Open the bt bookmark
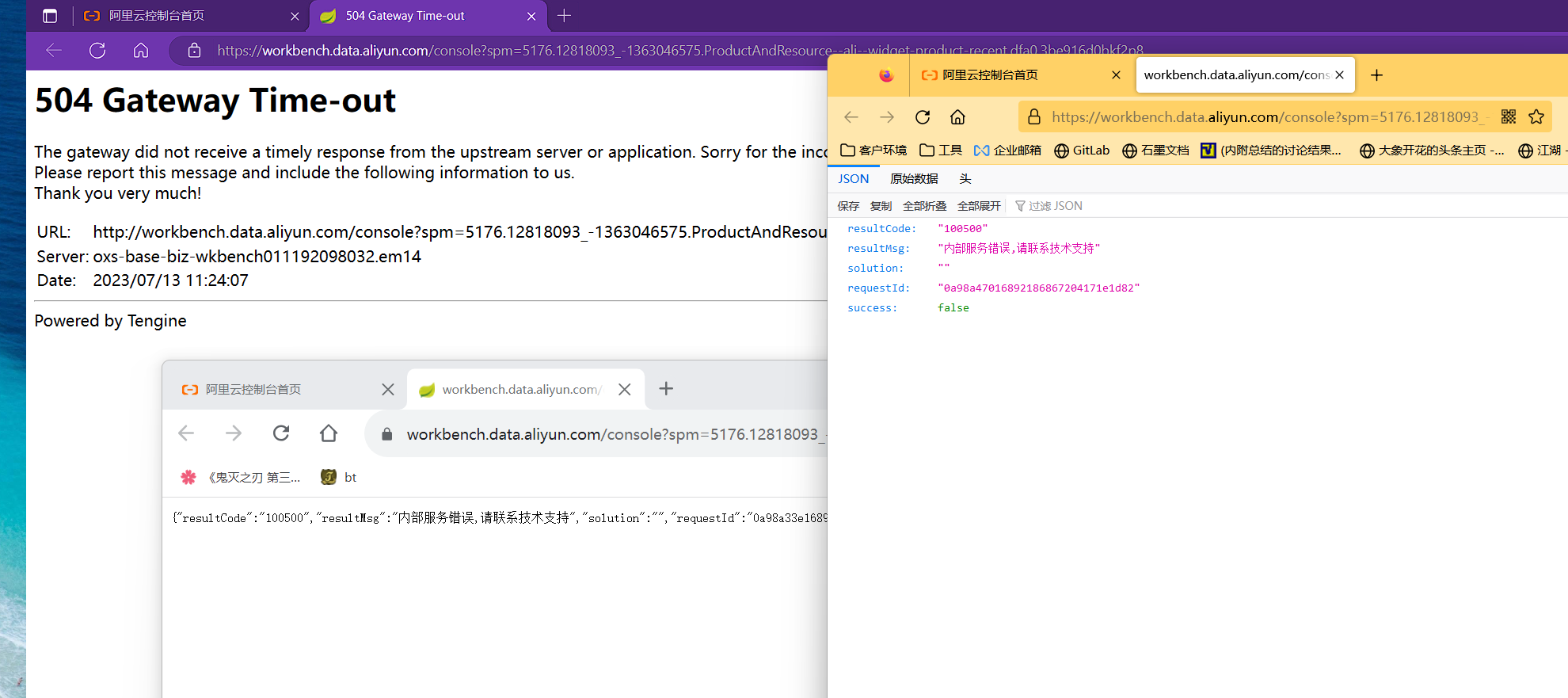The height and width of the screenshot is (698, 1568). click(x=339, y=478)
